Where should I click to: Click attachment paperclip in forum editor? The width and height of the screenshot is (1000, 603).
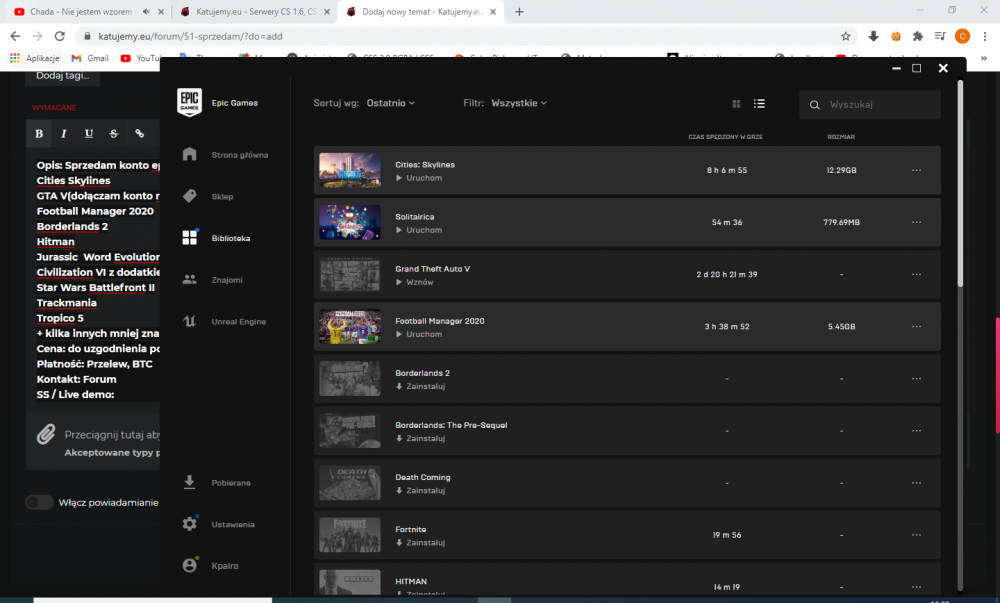[x=46, y=434]
